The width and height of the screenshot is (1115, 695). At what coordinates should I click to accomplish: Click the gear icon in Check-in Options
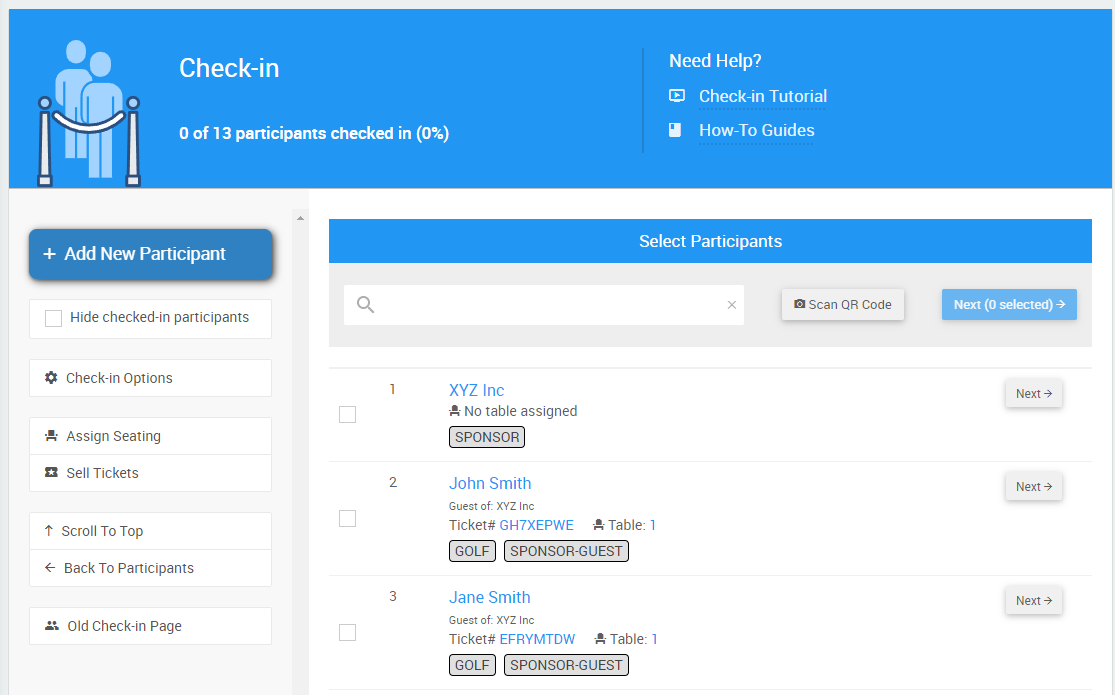coord(51,378)
